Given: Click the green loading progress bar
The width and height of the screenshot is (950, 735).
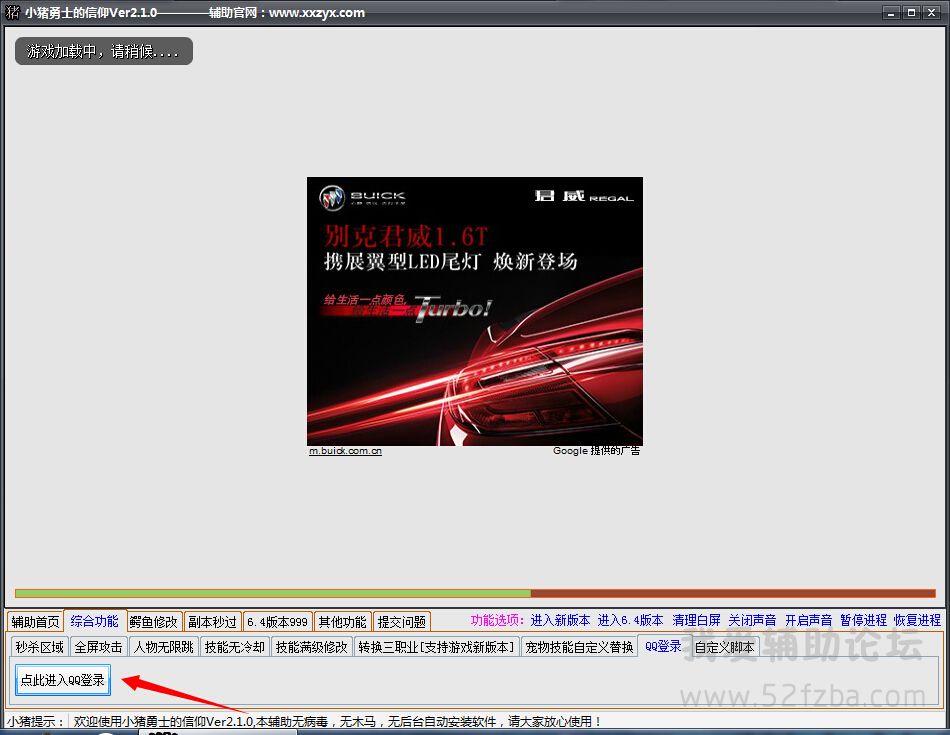Looking at the screenshot, I should point(273,593).
